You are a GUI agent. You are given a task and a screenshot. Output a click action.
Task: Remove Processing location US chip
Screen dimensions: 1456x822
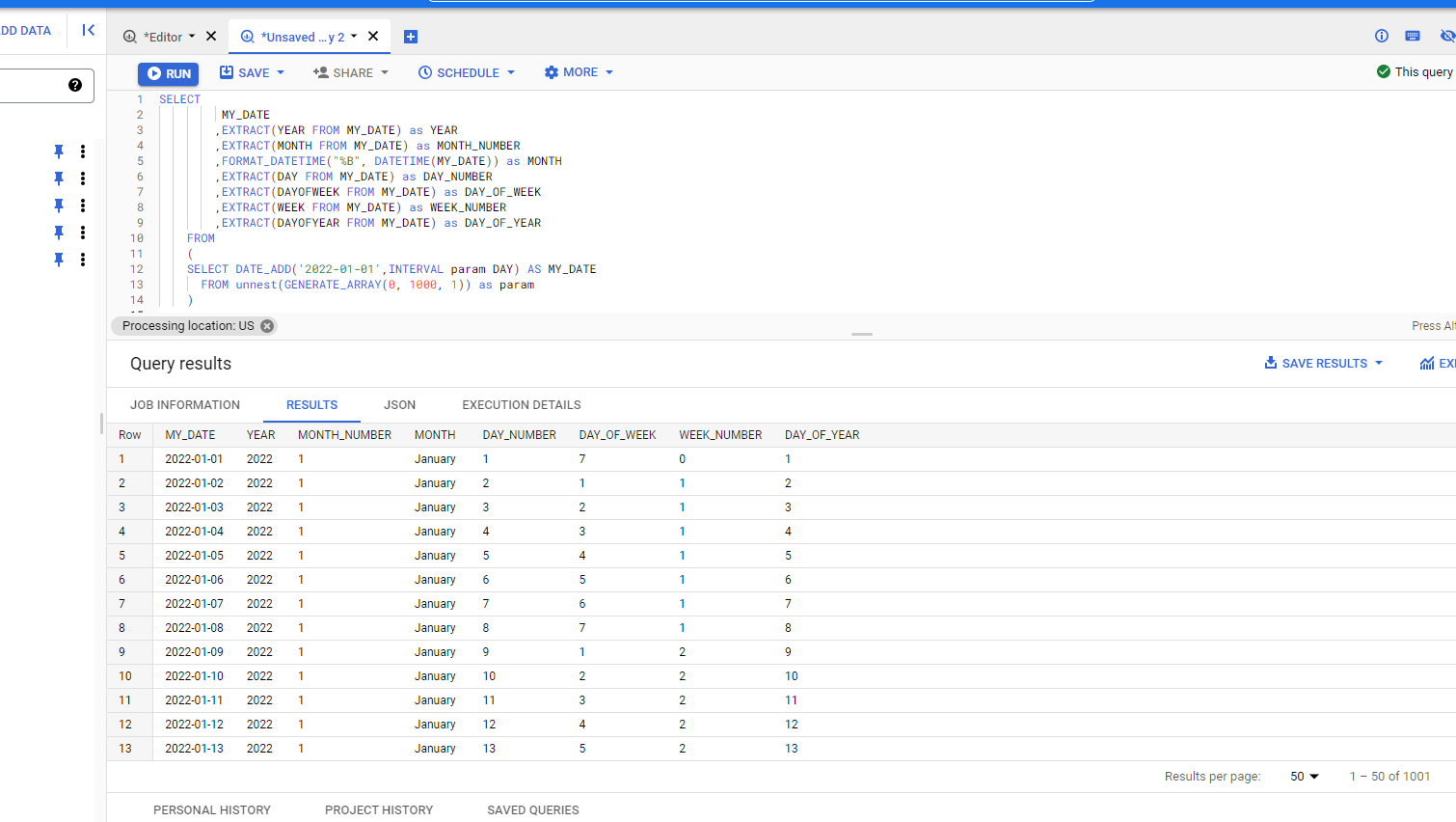pos(267,326)
